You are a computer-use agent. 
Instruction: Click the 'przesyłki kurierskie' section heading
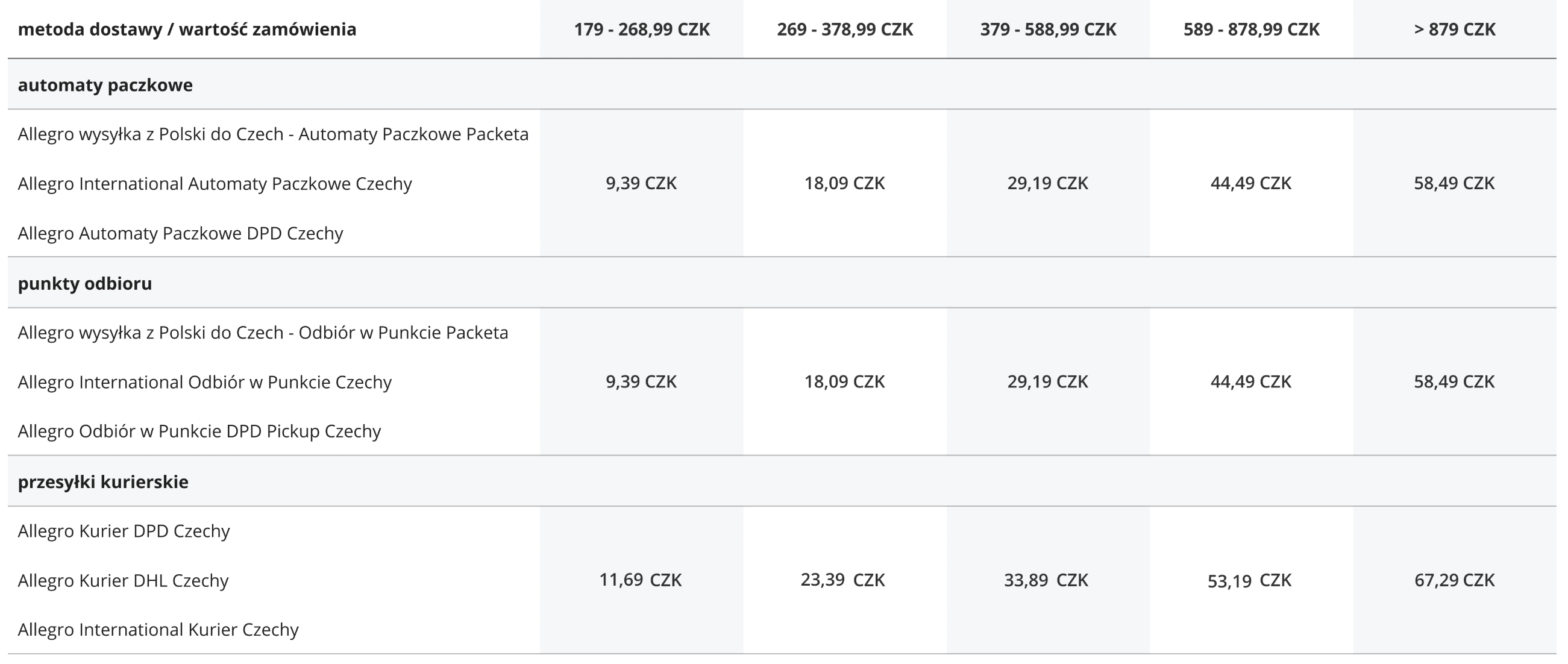point(103,482)
